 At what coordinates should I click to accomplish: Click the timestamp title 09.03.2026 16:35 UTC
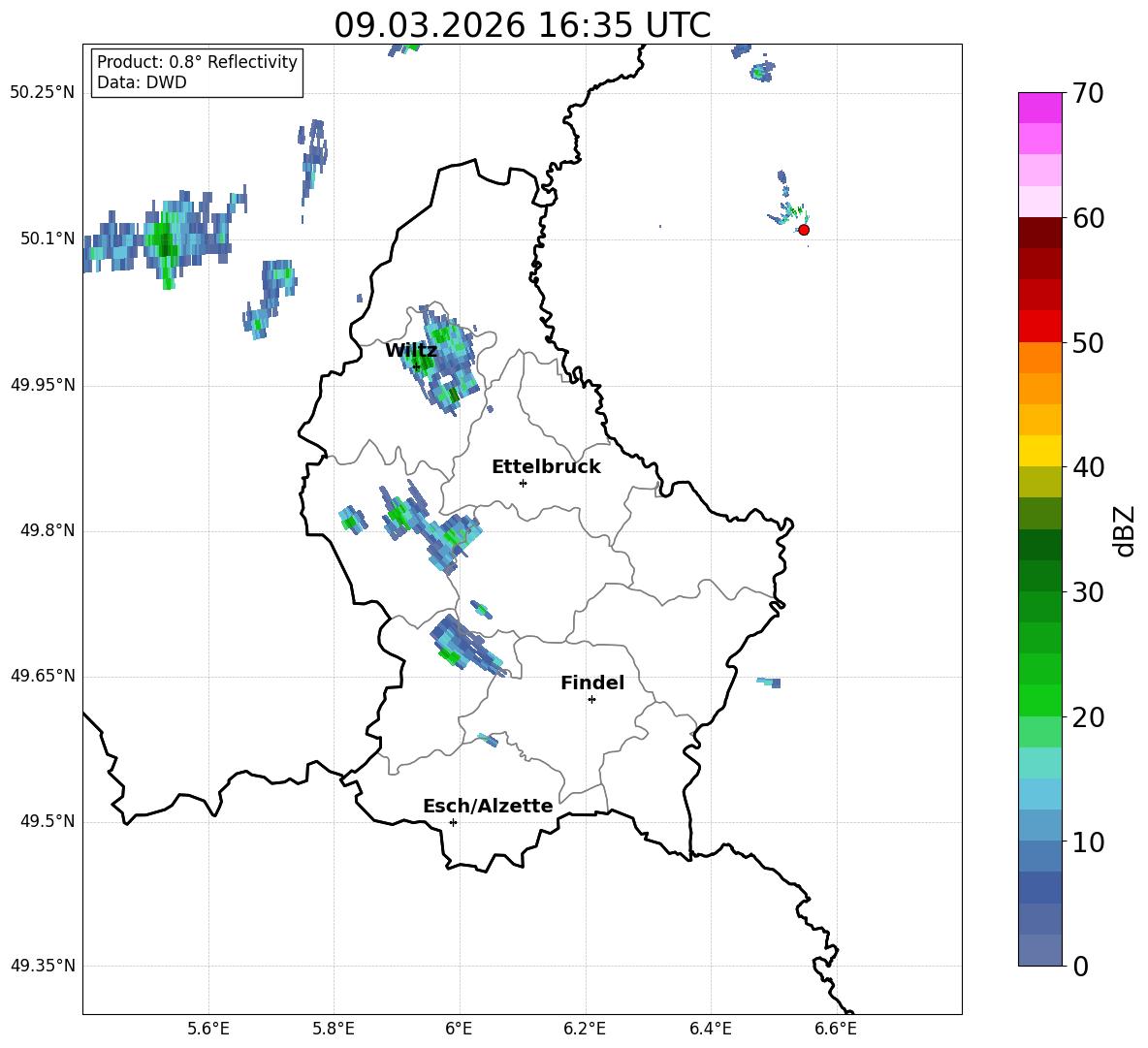coord(522,25)
